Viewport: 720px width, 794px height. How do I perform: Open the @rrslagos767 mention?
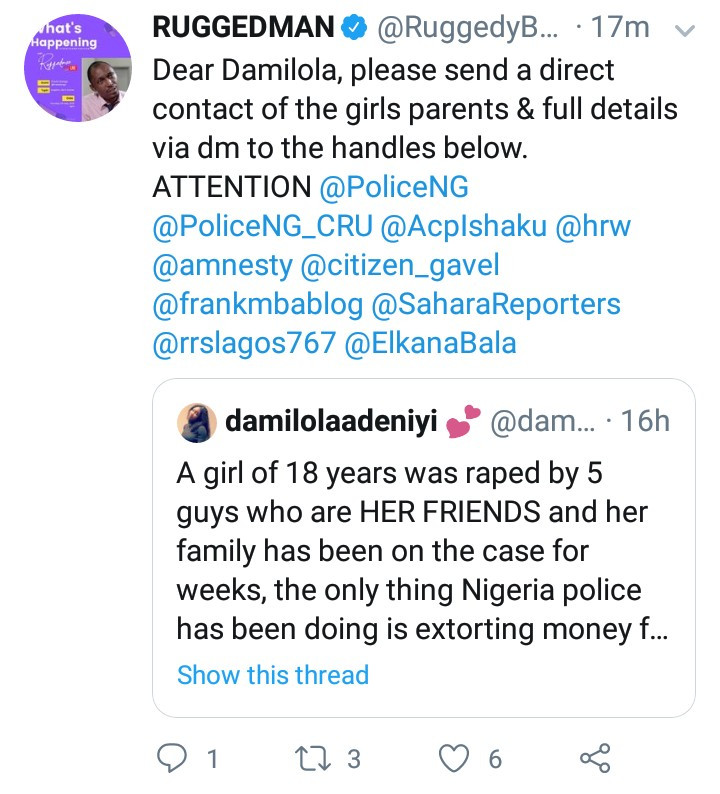click(243, 343)
